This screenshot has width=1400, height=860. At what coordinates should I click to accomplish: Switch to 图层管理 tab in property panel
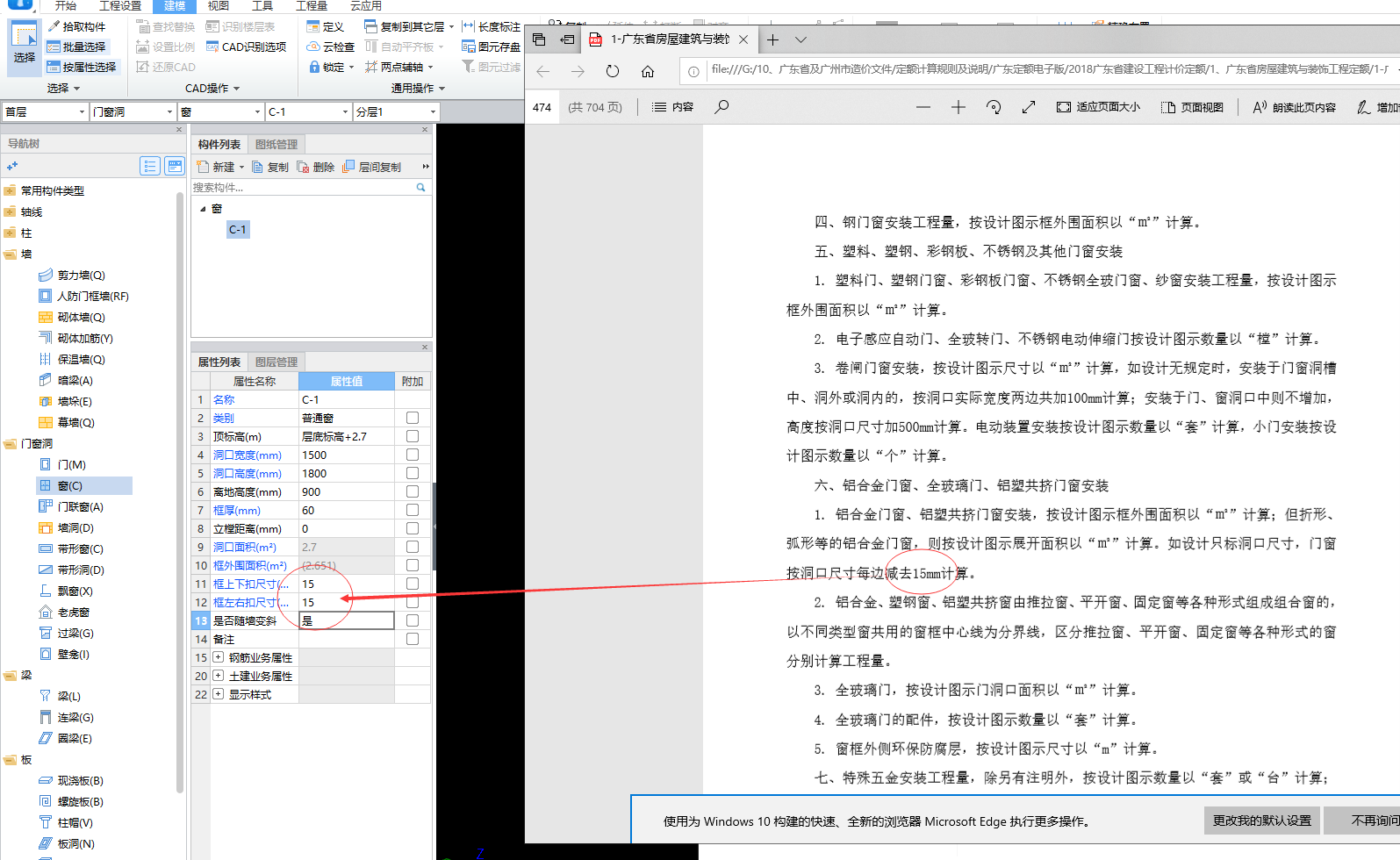(x=276, y=362)
